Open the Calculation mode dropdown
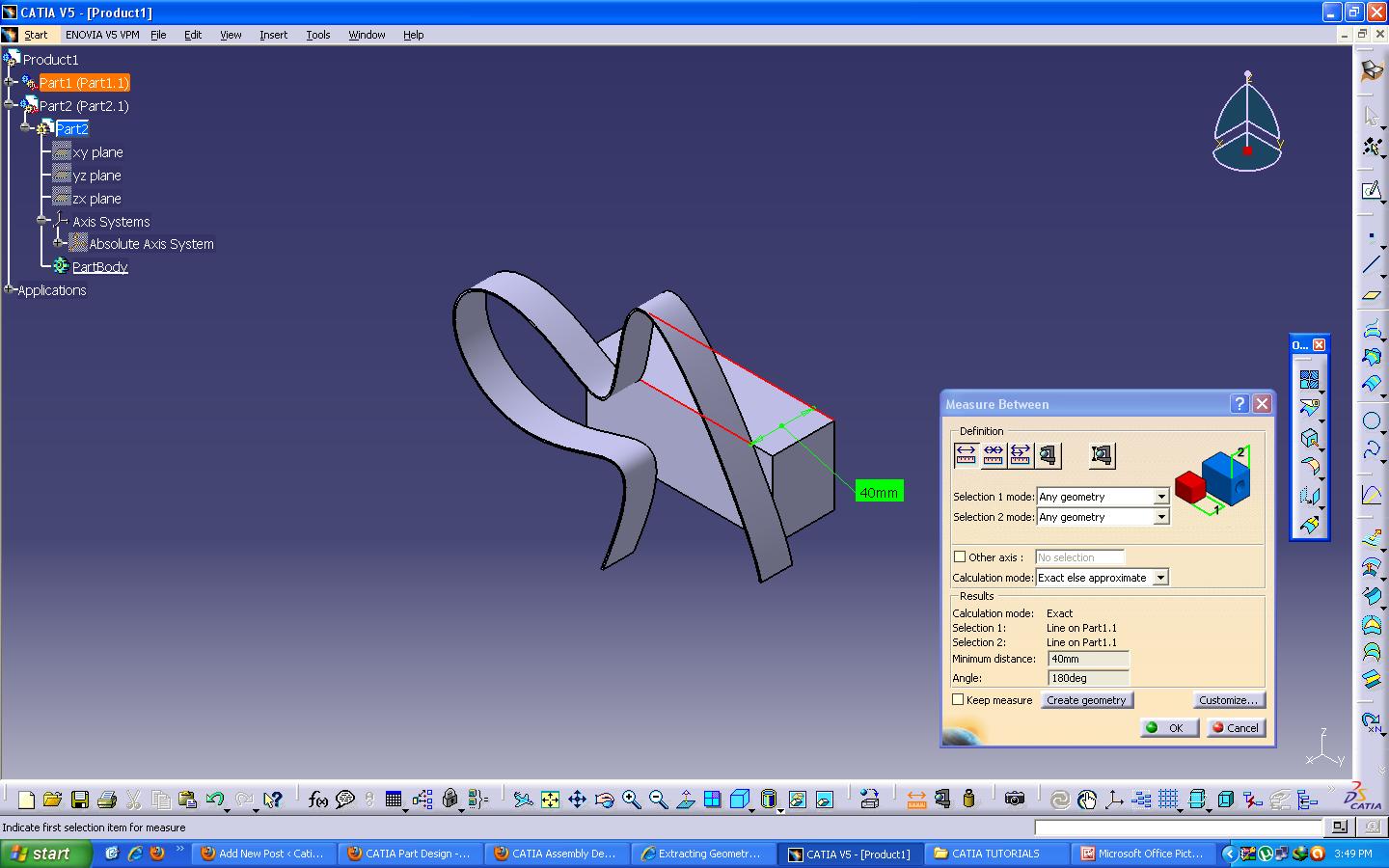Viewport: 1389px width, 868px height. pos(1161,577)
